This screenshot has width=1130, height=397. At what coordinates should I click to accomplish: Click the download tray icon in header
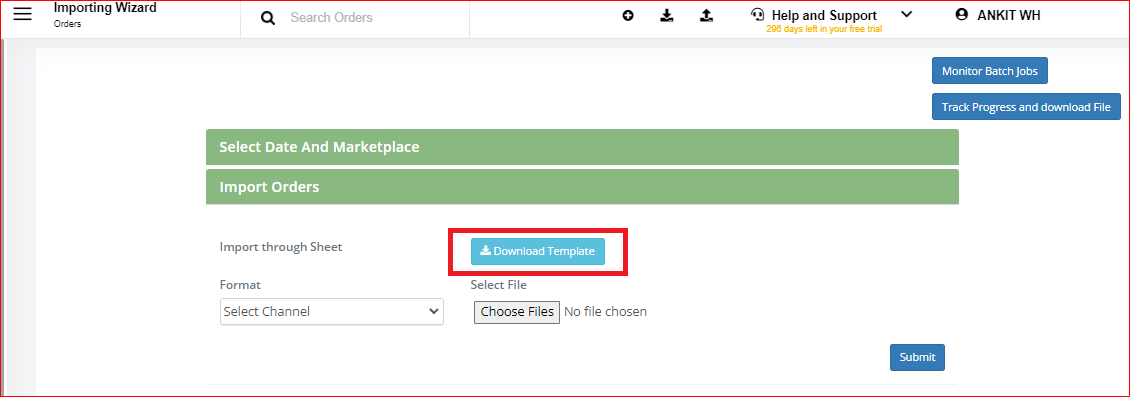click(x=667, y=15)
